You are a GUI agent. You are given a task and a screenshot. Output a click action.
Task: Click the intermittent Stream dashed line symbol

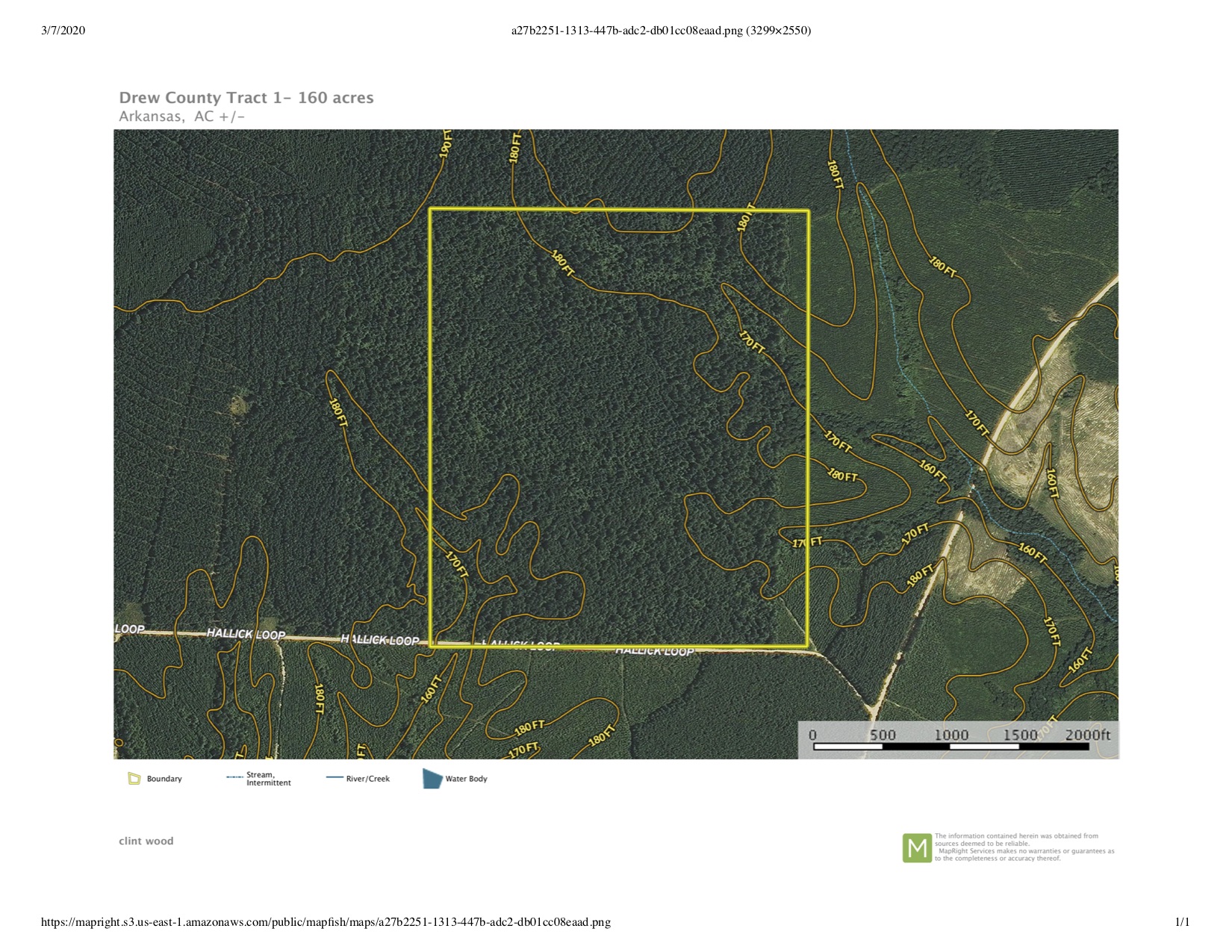pos(235,777)
